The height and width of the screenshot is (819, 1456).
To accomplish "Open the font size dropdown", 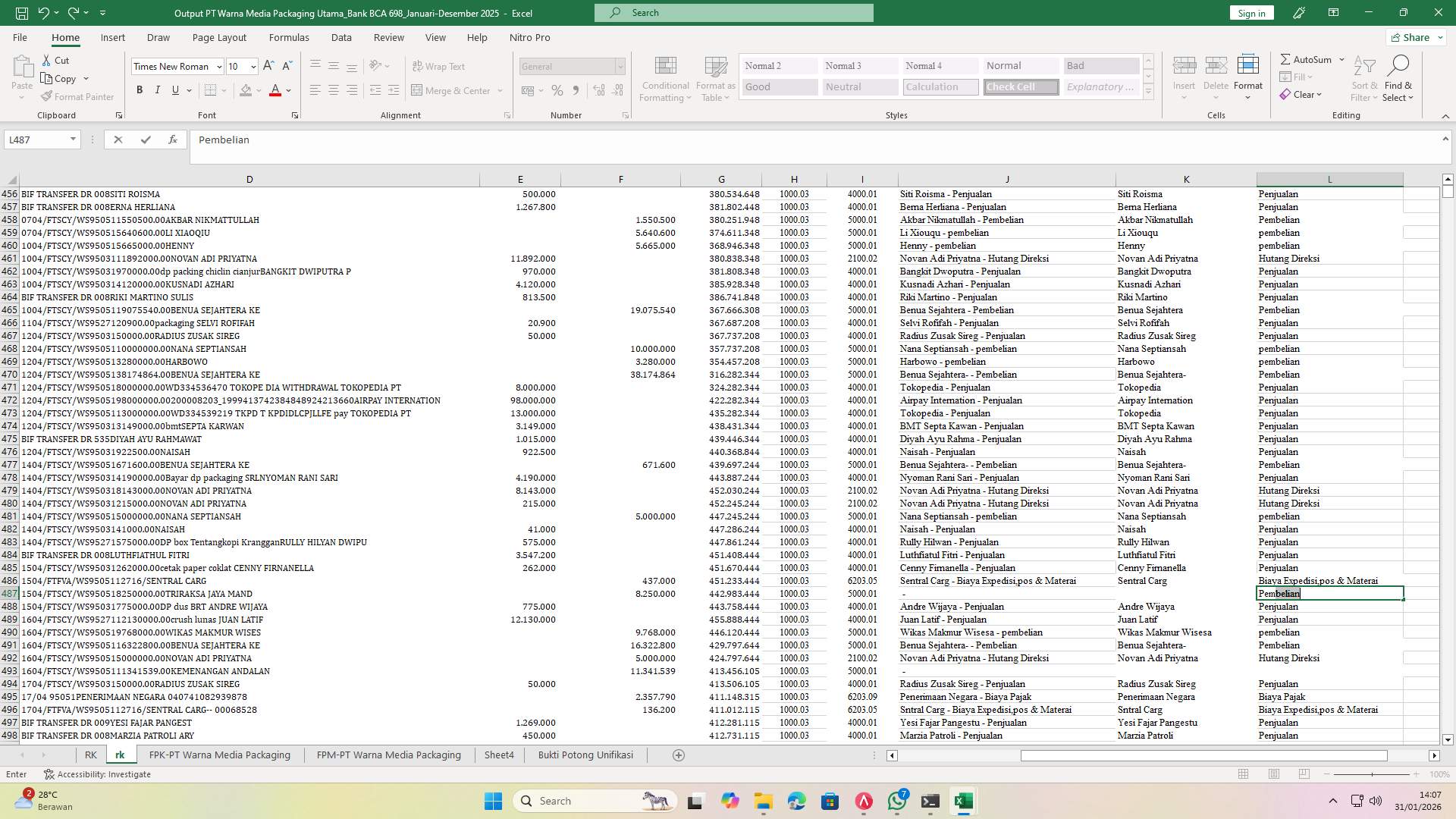I will tap(252, 66).
